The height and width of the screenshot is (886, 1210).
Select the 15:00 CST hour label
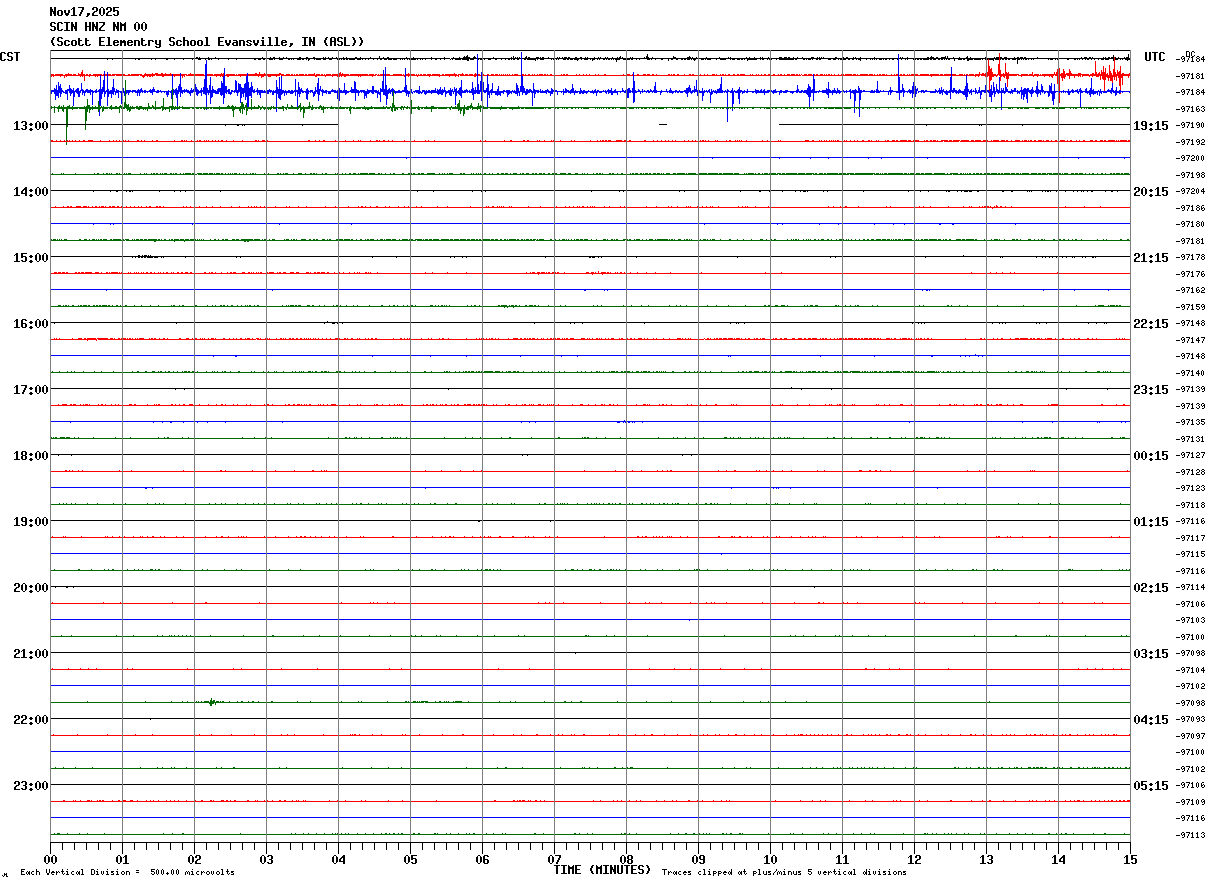(31, 258)
